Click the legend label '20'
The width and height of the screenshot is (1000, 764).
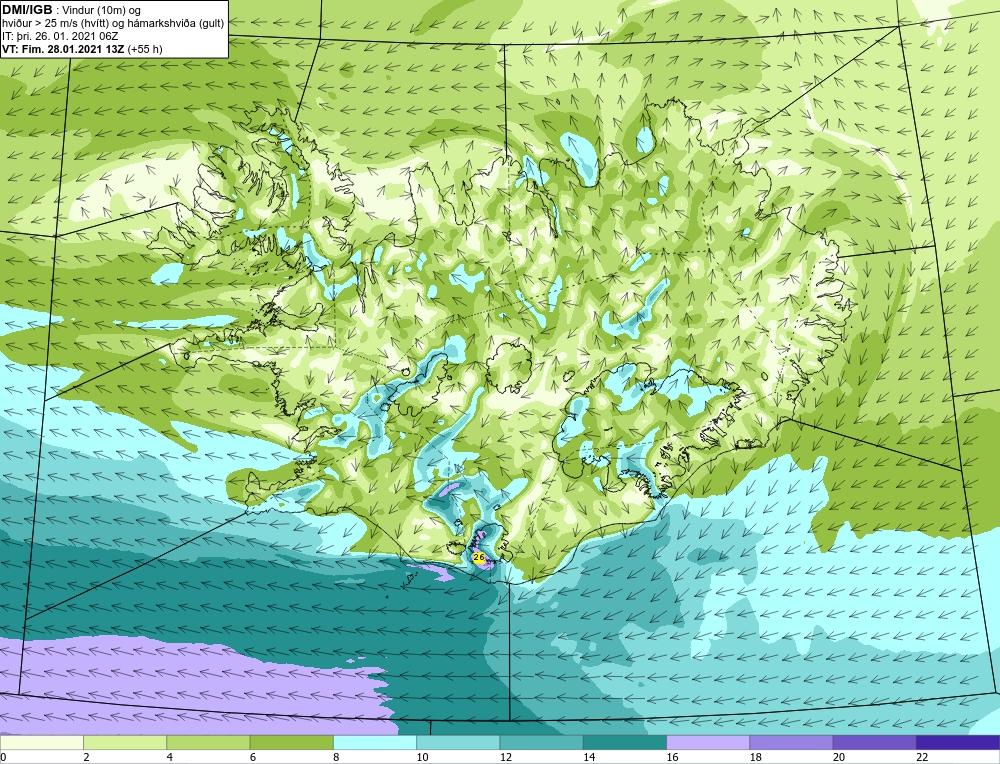[x=838, y=757]
